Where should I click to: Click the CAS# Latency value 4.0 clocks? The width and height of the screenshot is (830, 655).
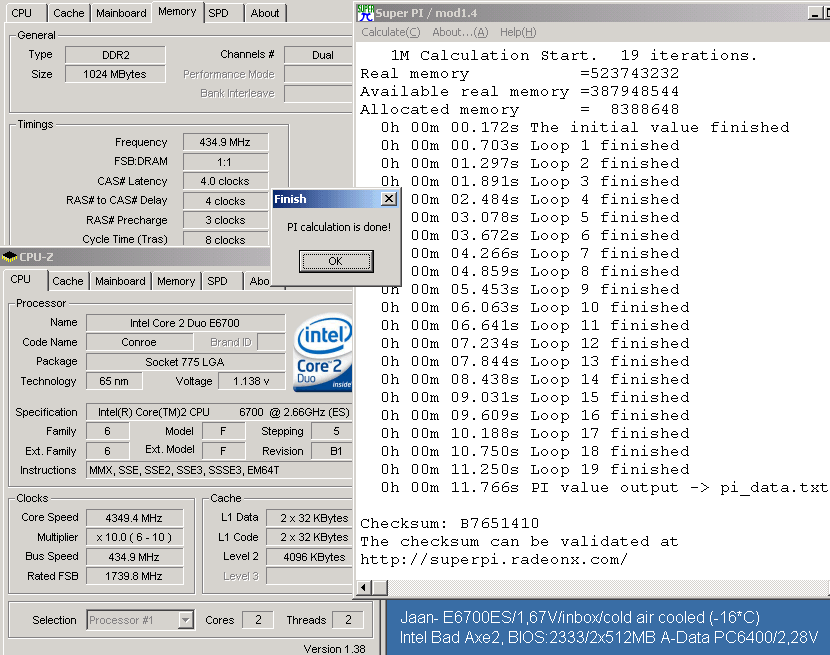tap(225, 181)
